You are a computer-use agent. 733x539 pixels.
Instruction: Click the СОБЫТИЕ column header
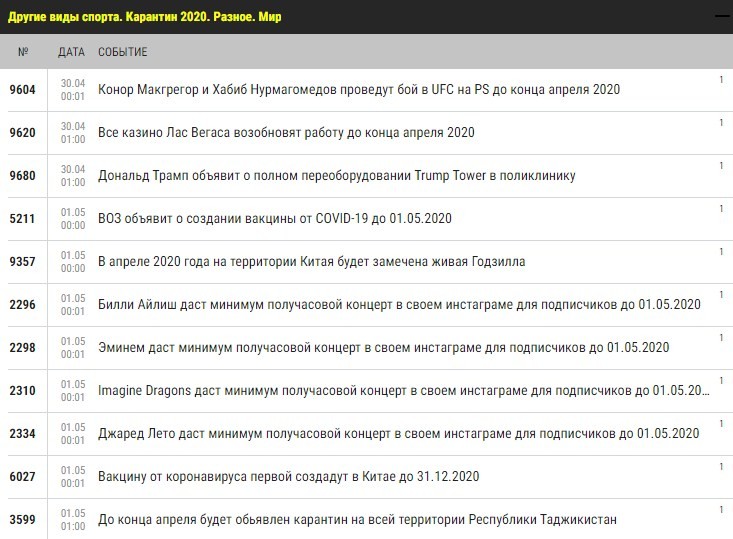[122, 51]
